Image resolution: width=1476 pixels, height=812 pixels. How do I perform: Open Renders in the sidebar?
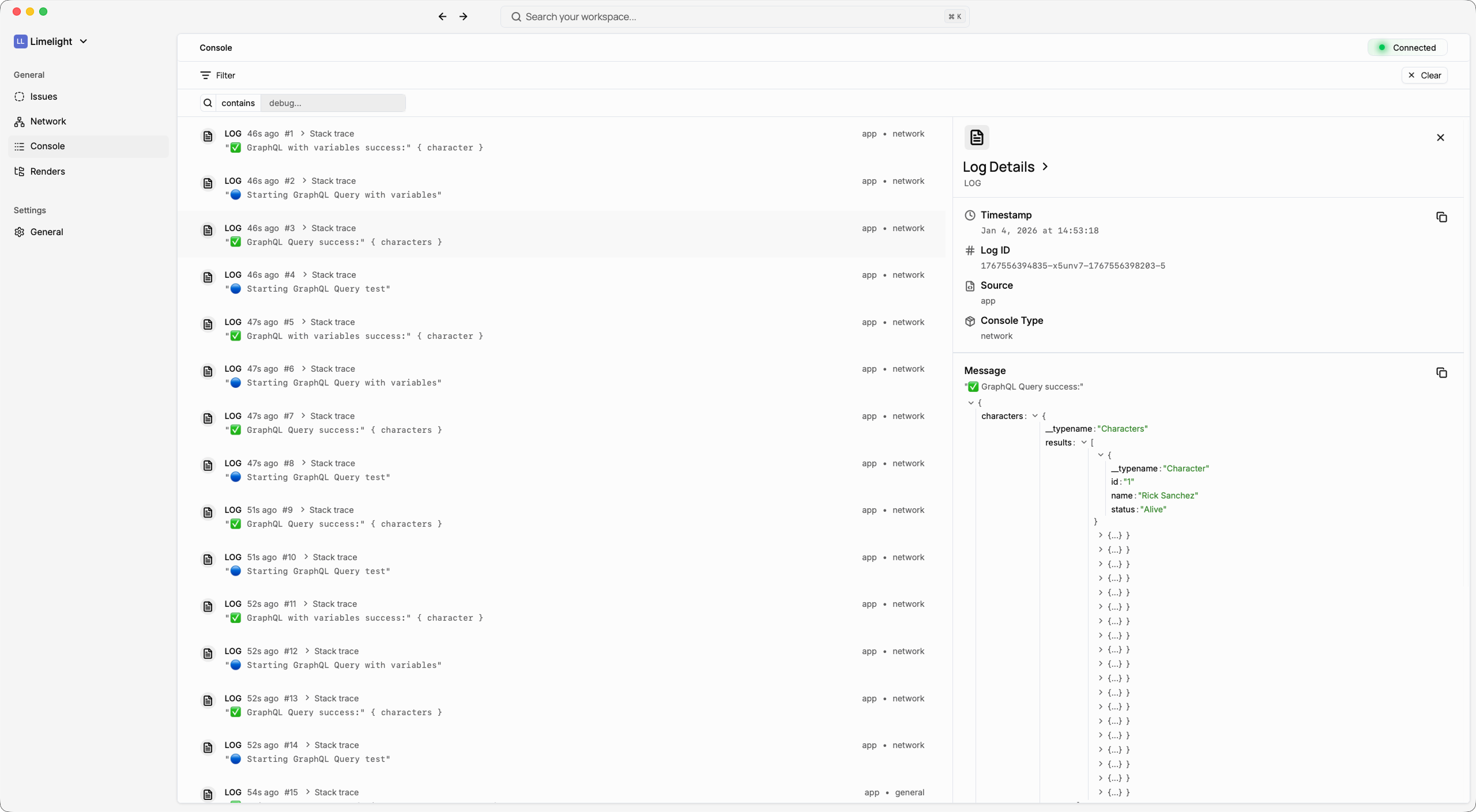pyautogui.click(x=88, y=171)
